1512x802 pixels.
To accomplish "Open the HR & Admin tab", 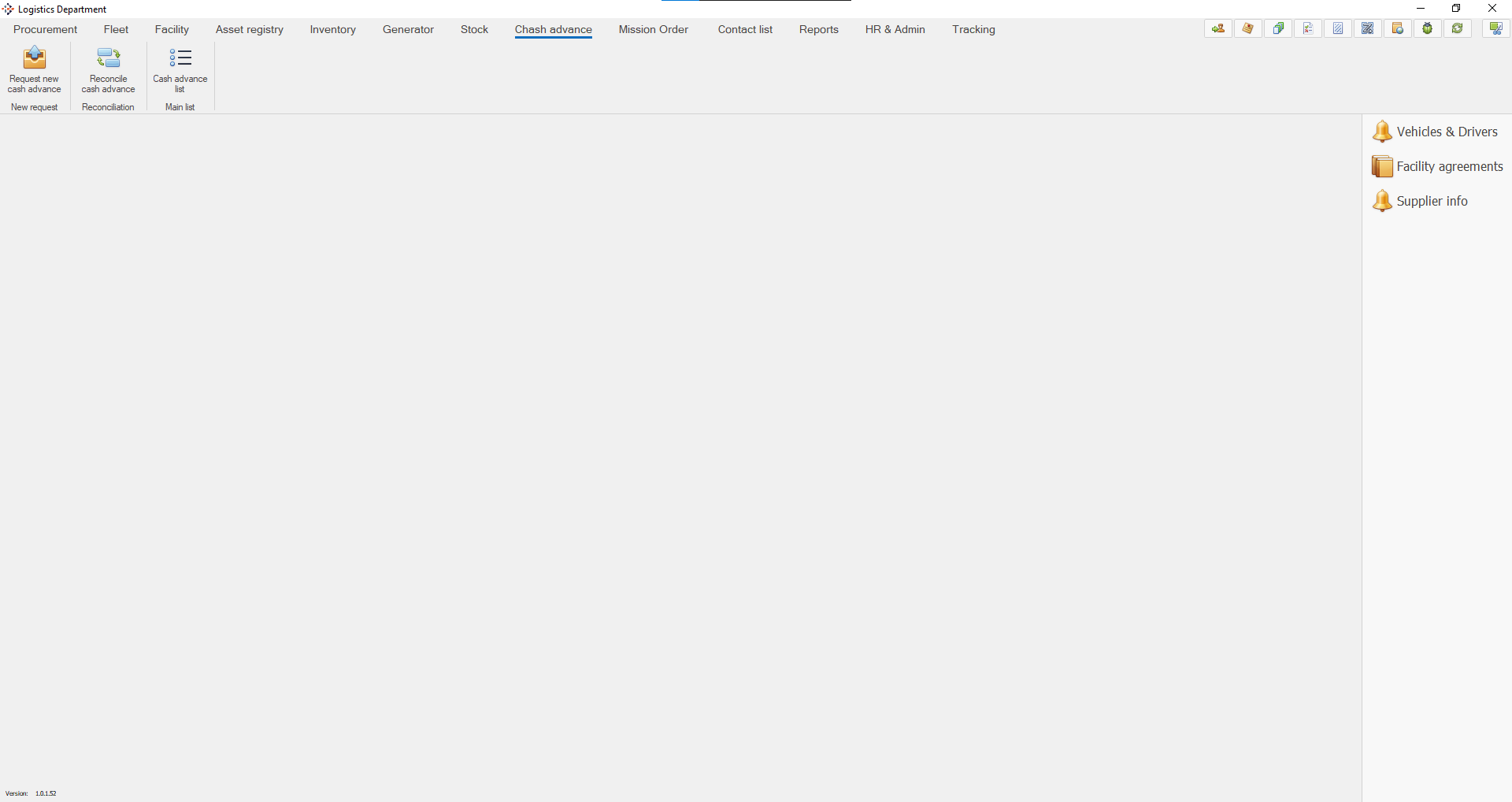I will coord(895,30).
